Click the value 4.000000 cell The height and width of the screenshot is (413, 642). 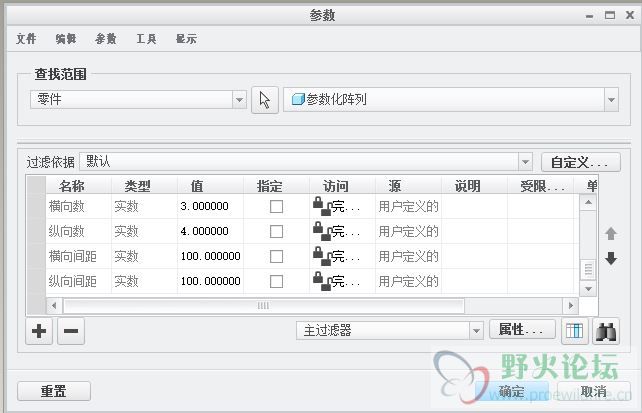pos(210,231)
